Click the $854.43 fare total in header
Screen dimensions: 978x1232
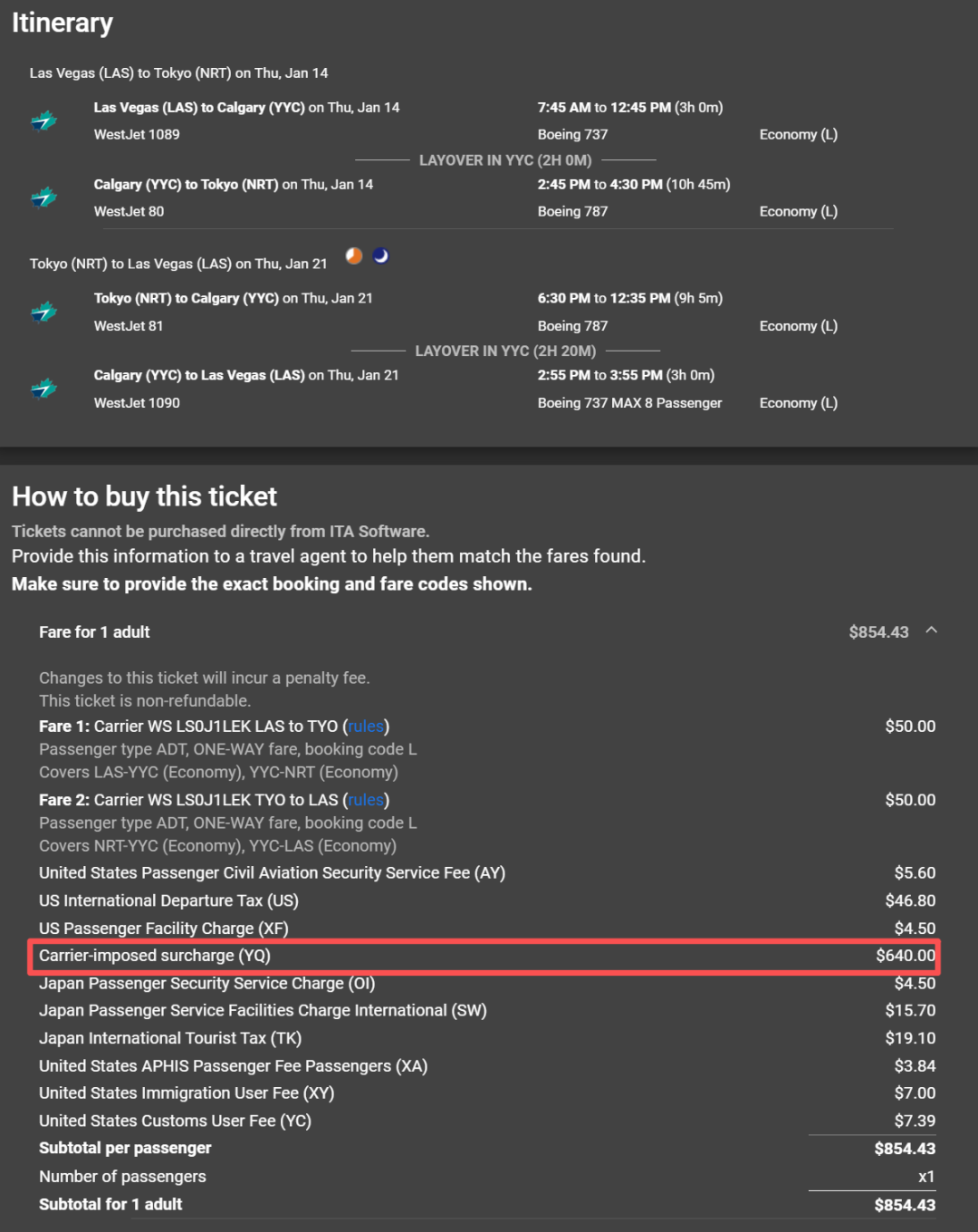(x=878, y=632)
